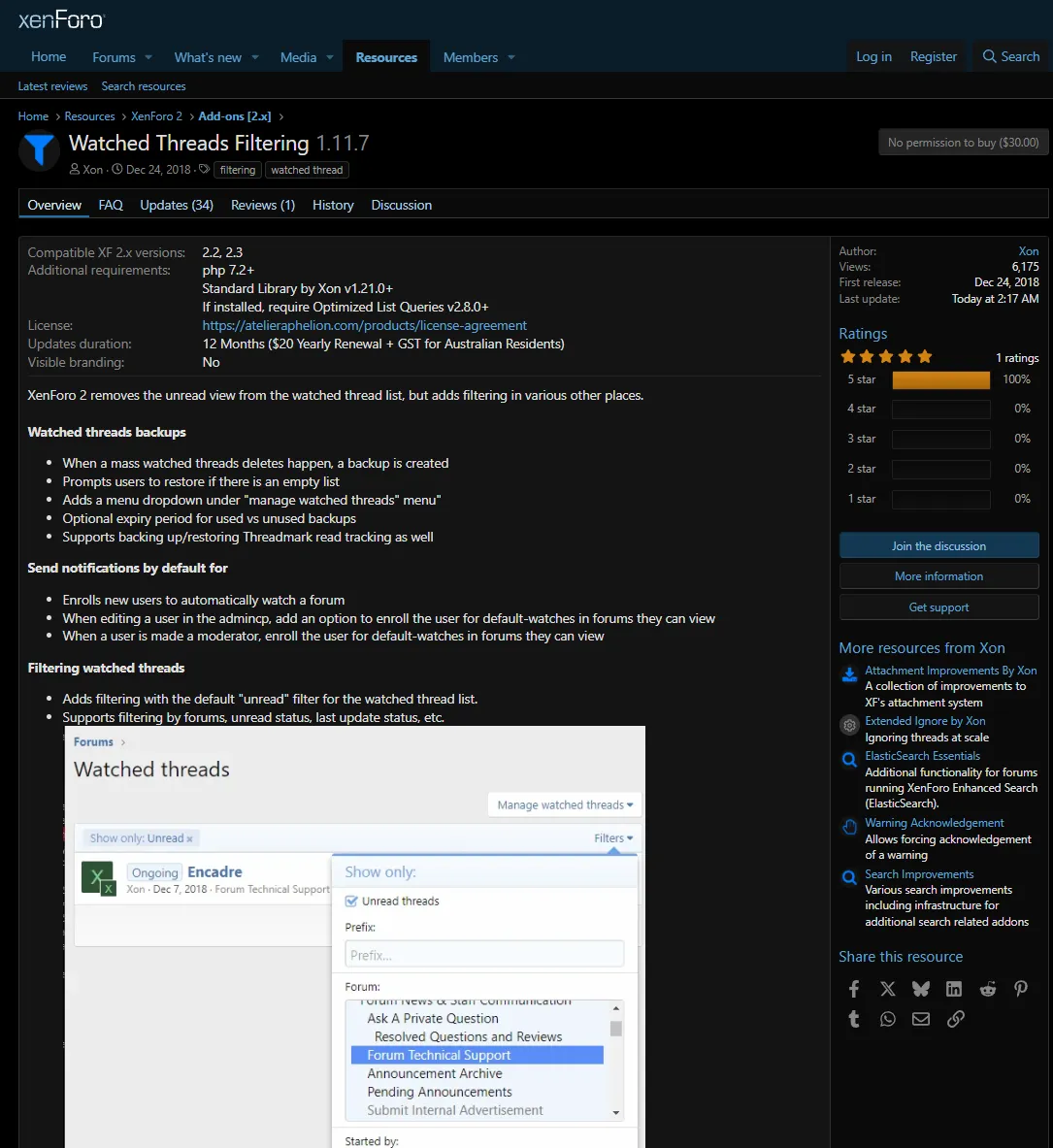The width and height of the screenshot is (1053, 1148).
Task: Click the copy link chain icon
Action: pos(956,1019)
